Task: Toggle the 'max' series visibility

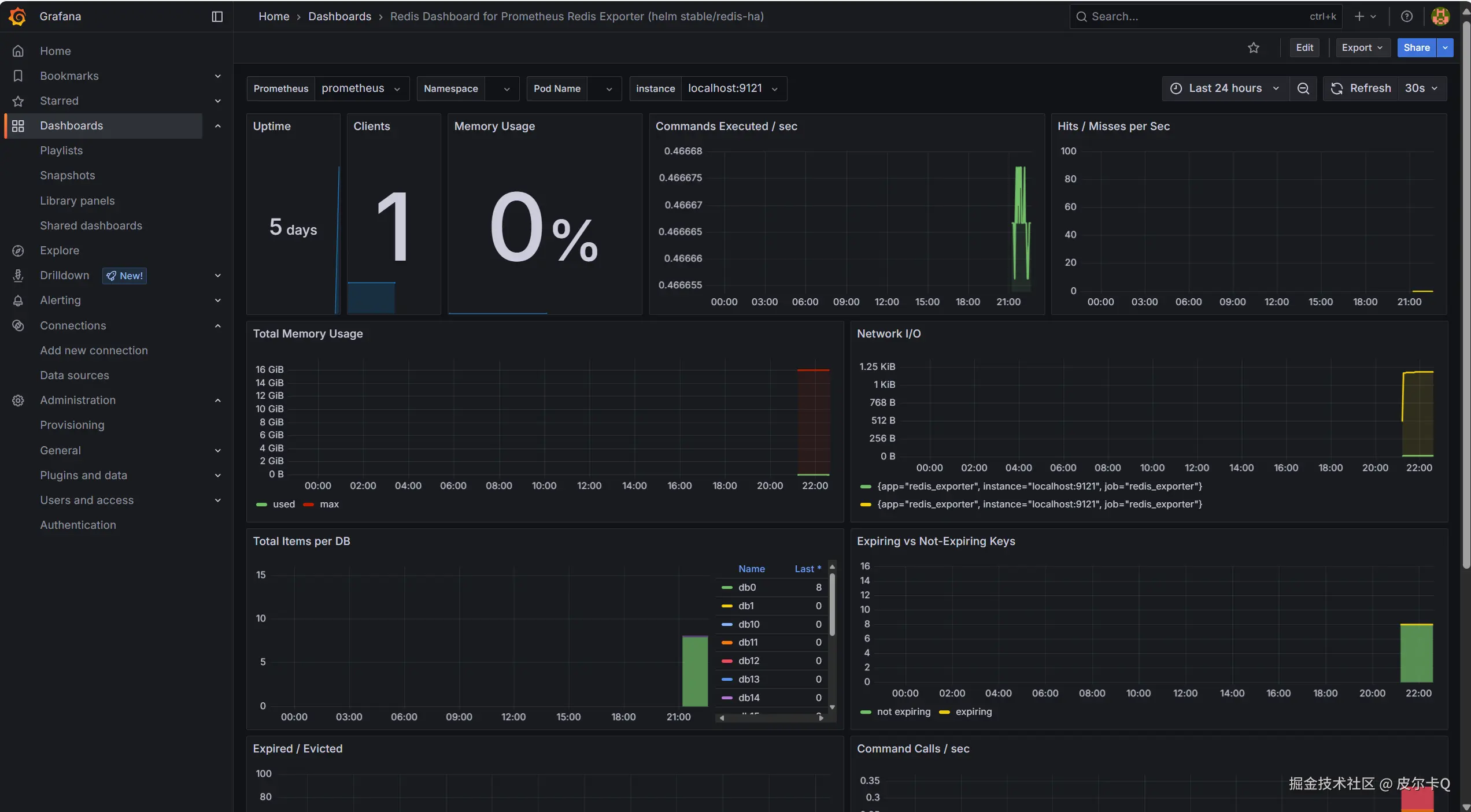Action: point(329,504)
